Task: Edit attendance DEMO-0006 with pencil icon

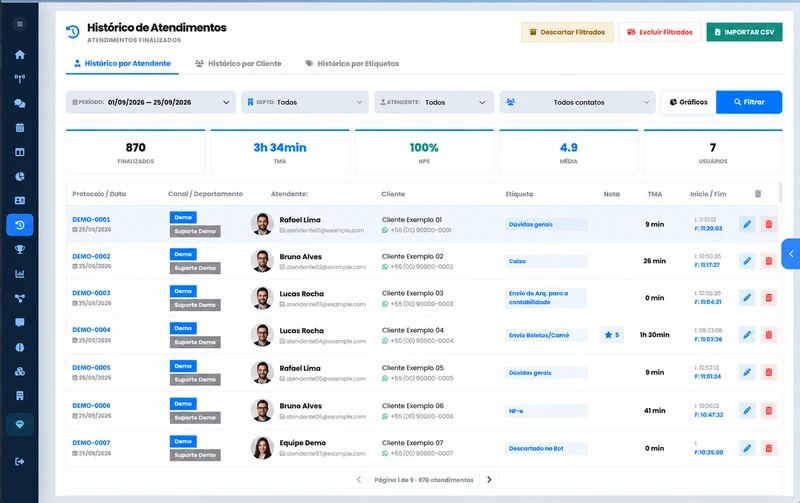Action: pos(747,410)
